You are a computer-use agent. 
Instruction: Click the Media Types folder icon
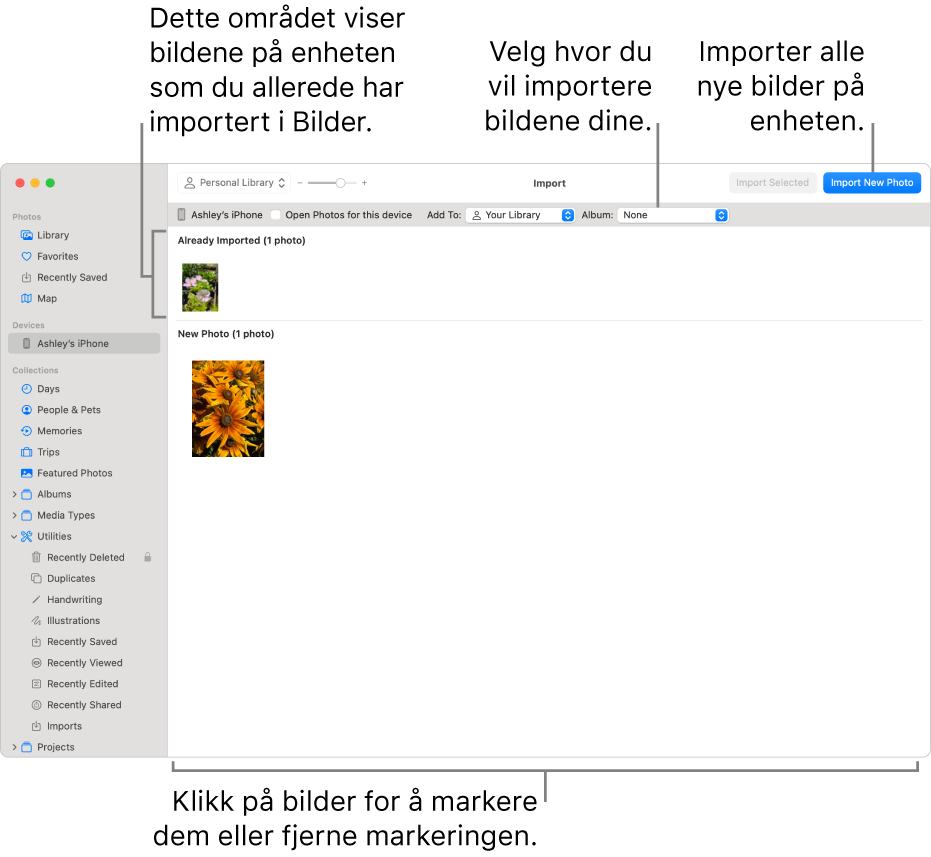tap(27, 516)
